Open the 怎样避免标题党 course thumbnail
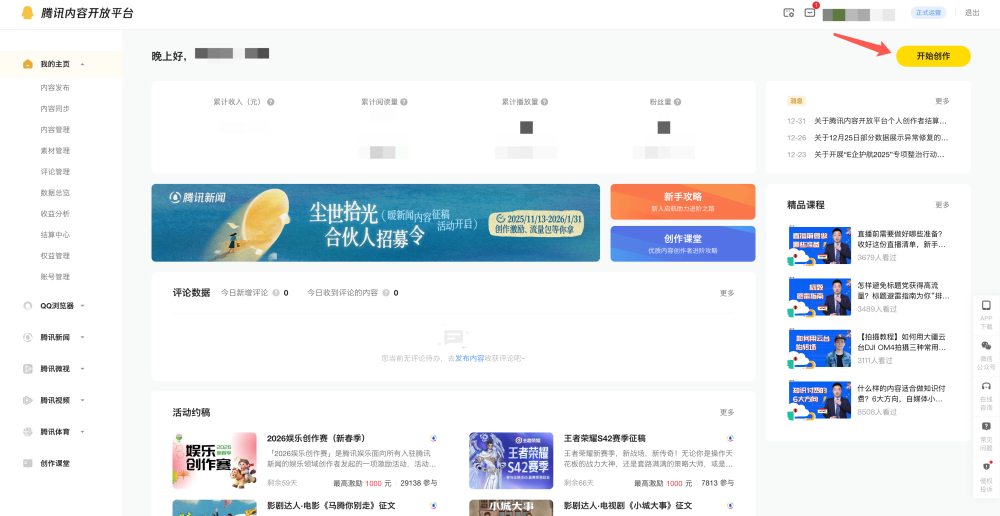The height and width of the screenshot is (516, 1000). [819, 297]
